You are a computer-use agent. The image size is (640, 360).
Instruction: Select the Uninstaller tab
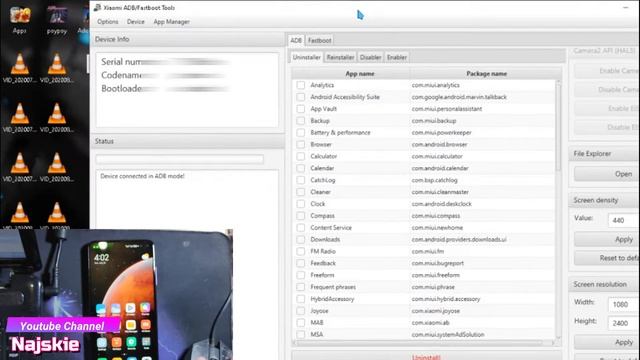(x=307, y=57)
